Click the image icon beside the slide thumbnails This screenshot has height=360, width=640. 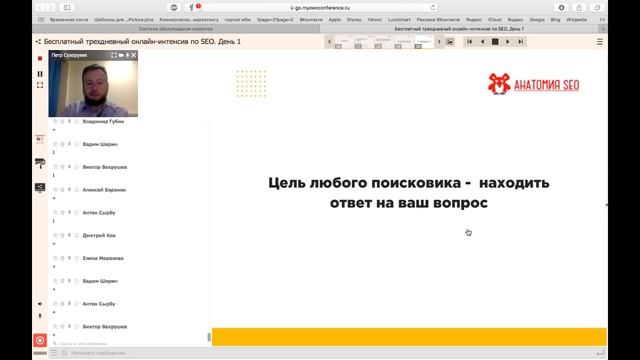(x=450, y=42)
